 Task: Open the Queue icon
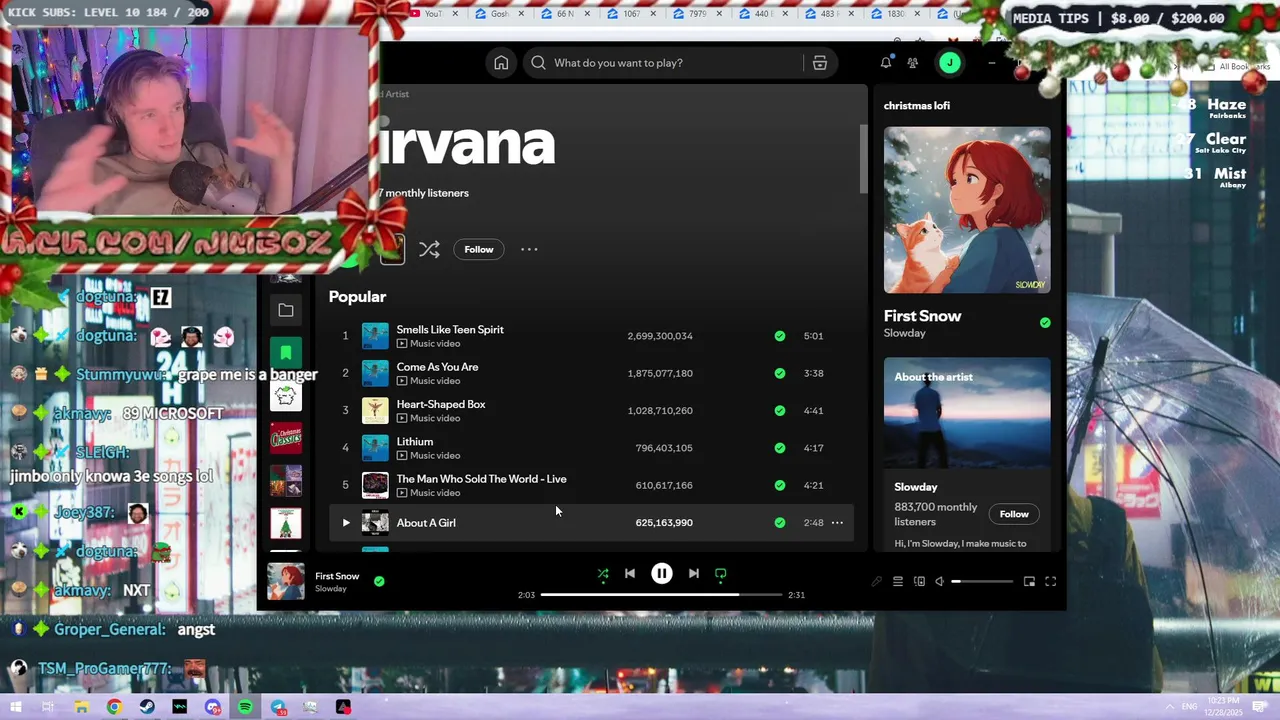[x=898, y=581]
